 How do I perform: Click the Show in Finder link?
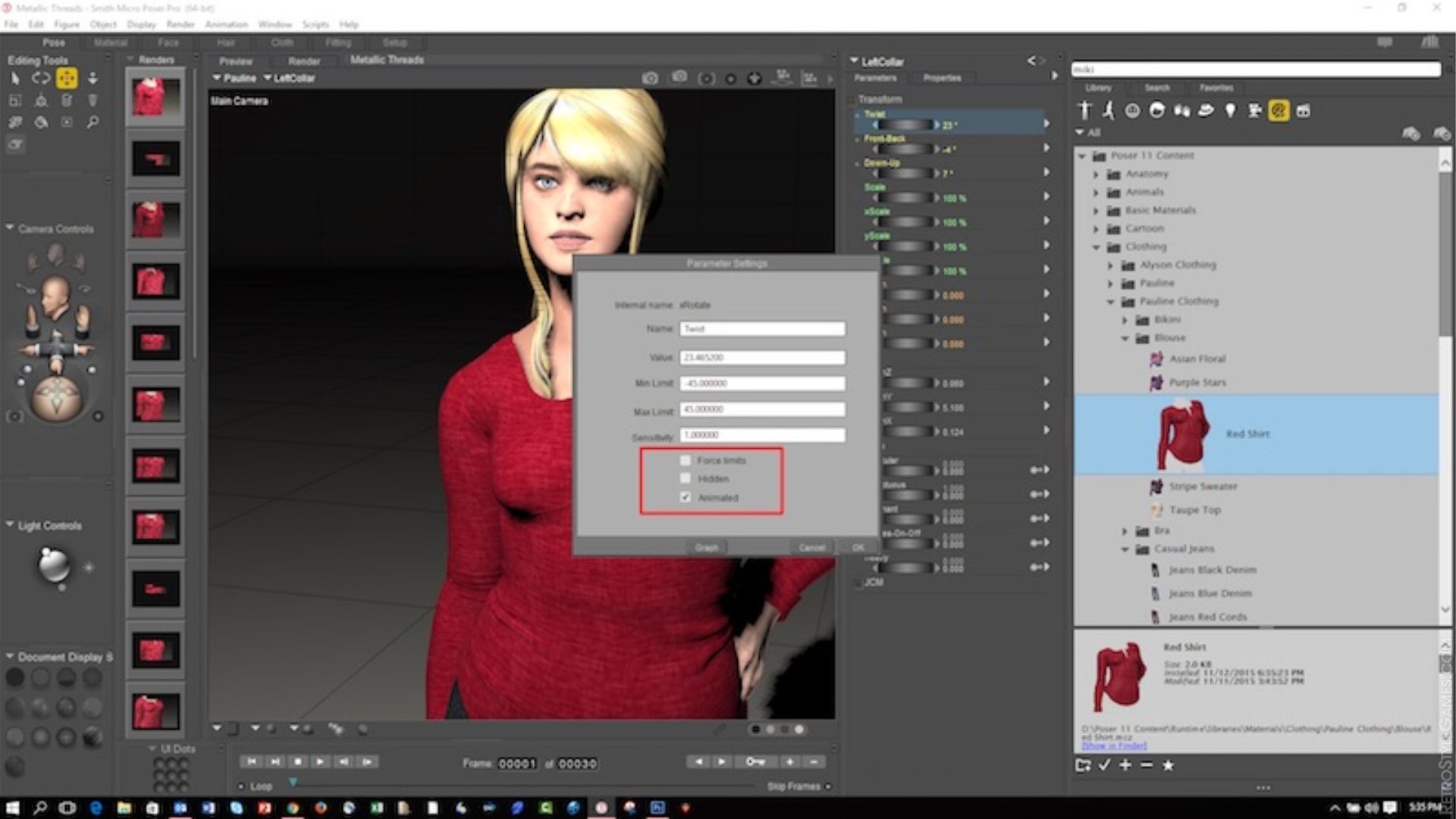pos(1114,746)
